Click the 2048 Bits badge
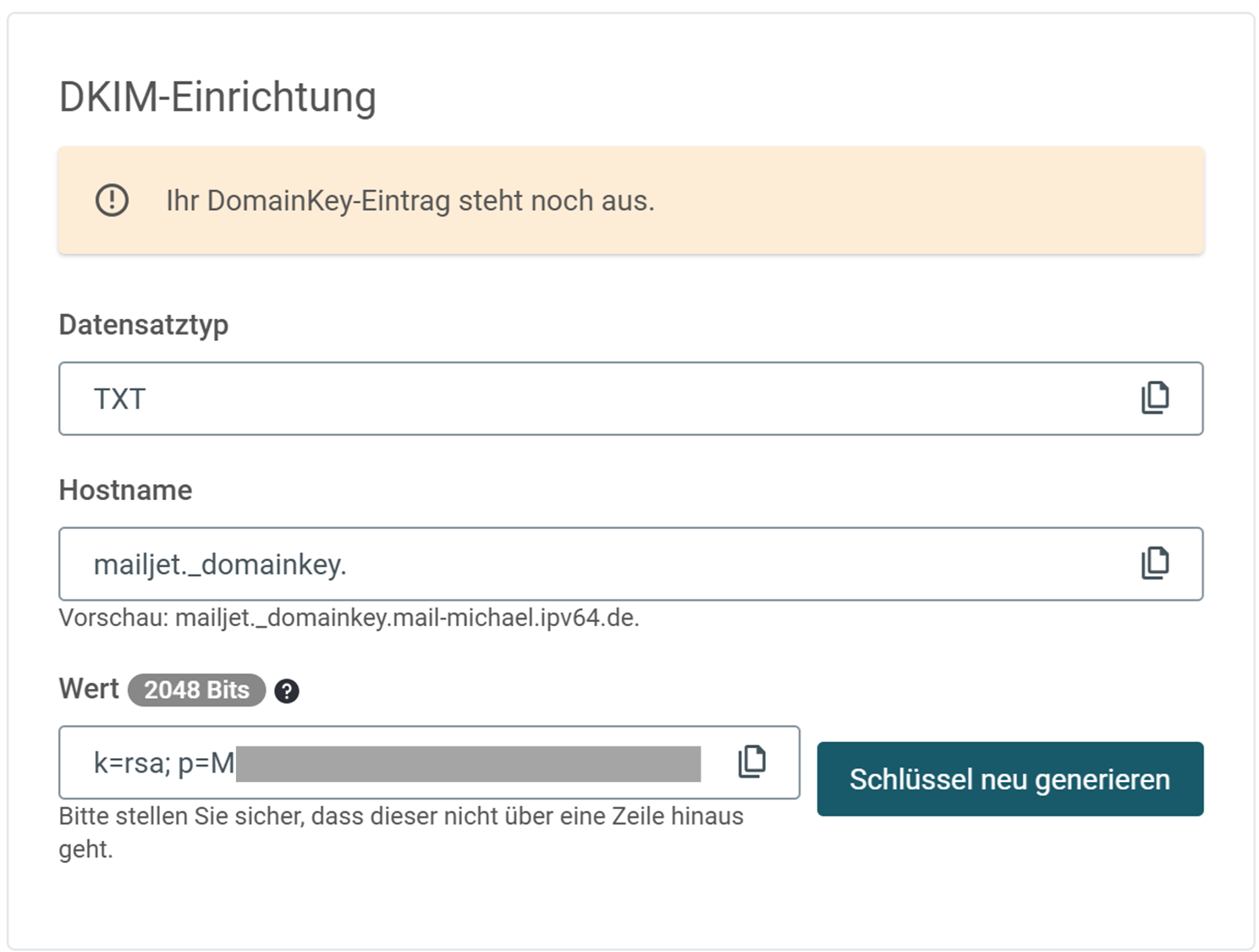 click(x=196, y=691)
